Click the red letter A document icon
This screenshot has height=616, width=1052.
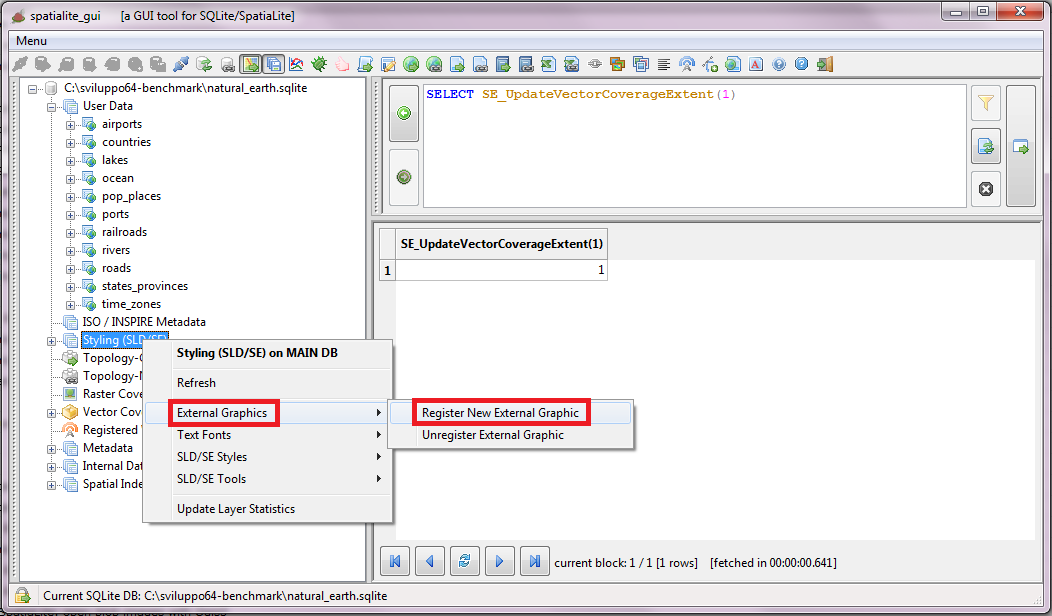(756, 64)
